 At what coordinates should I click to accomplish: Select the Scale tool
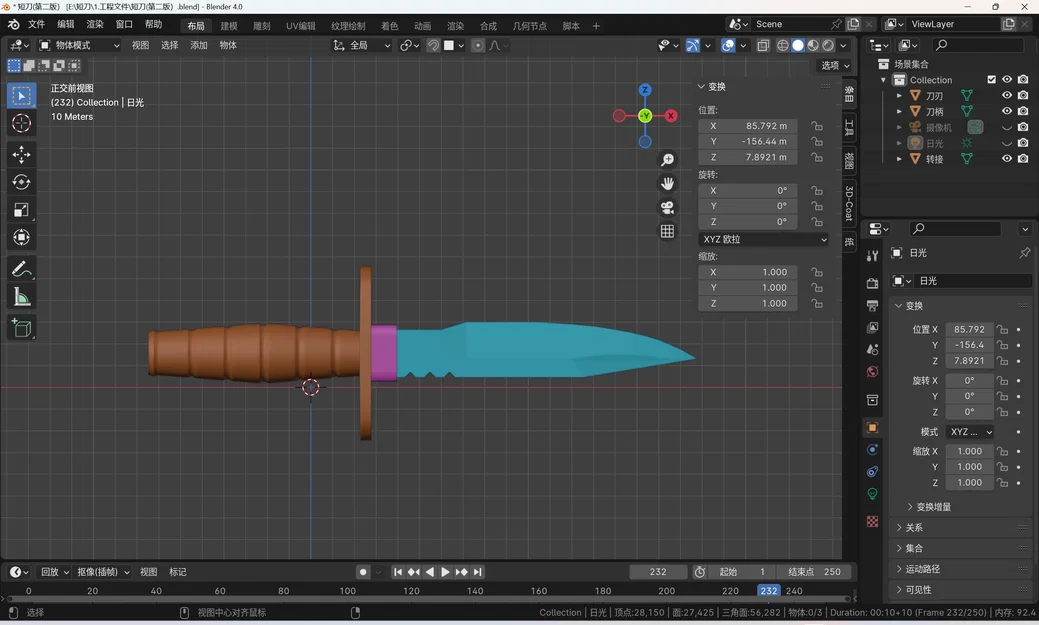pyautogui.click(x=21, y=210)
